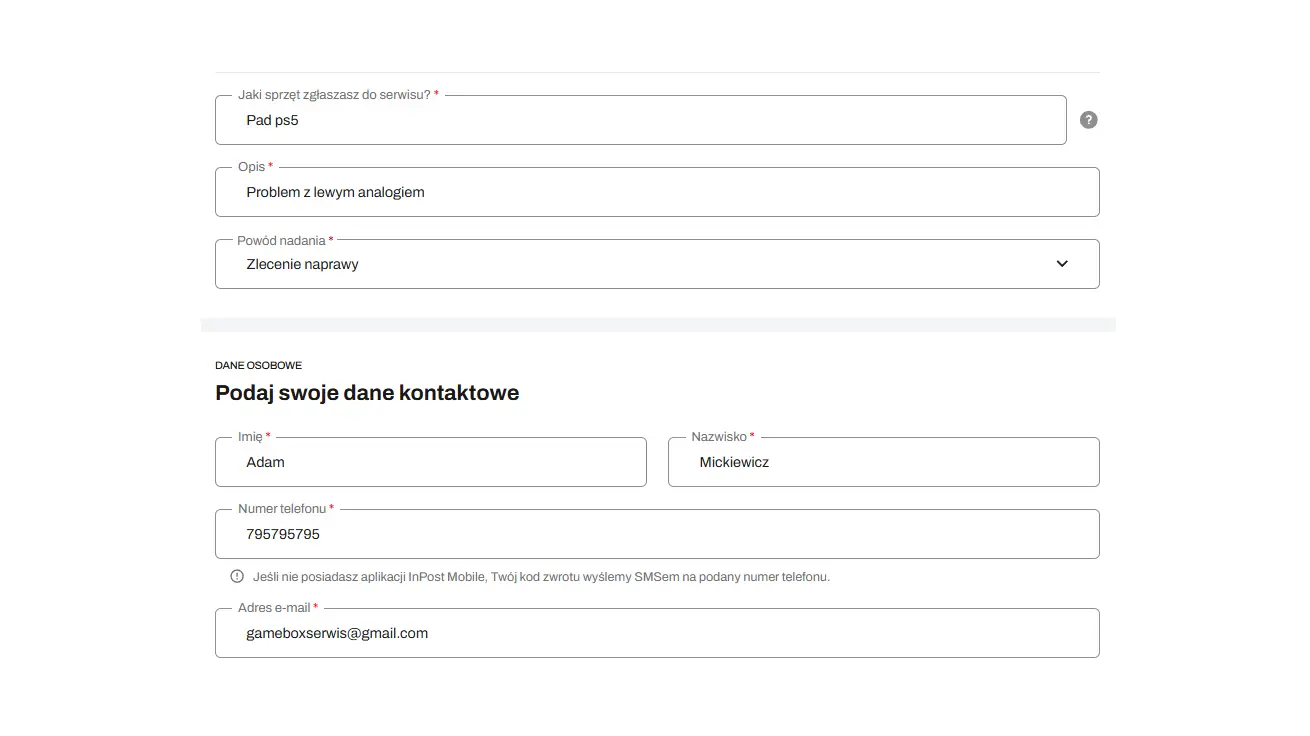
Task: Focus the e-mail field with gameboxserwis@gmail.com
Action: click(656, 634)
